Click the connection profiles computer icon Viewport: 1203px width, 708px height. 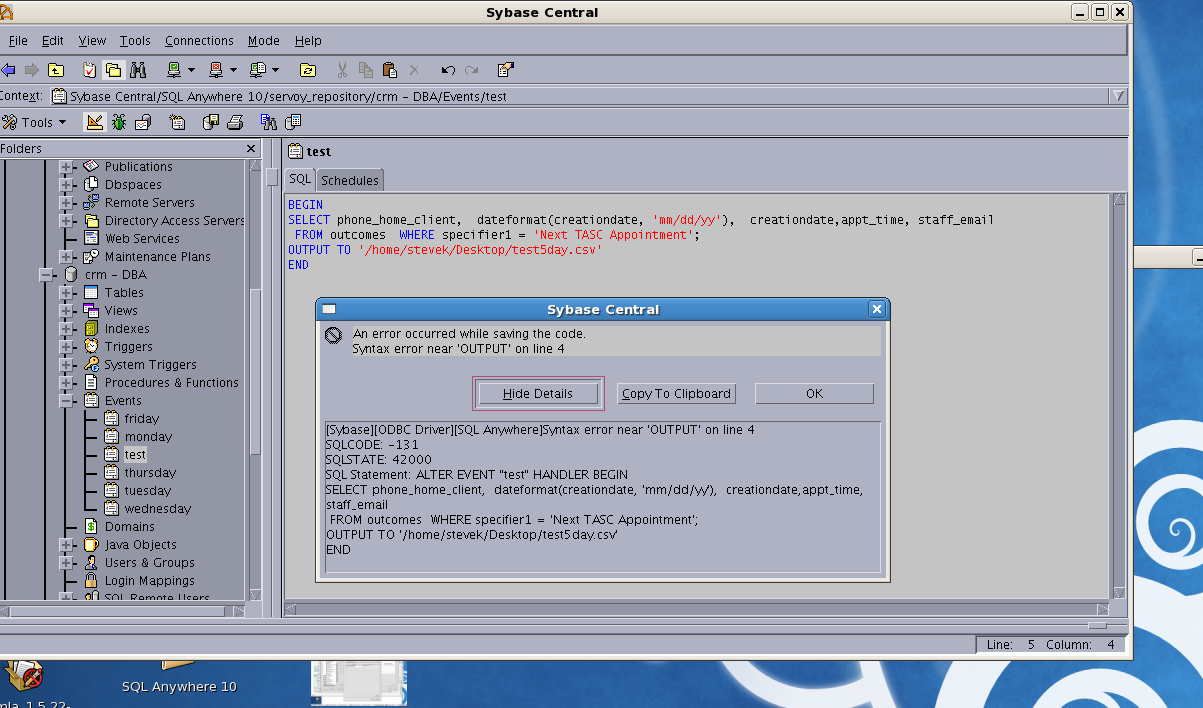258,70
